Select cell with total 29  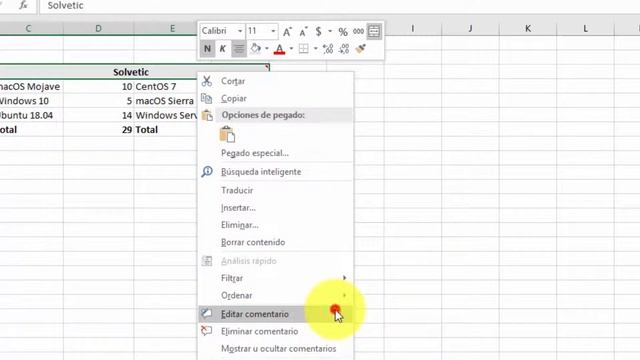point(98,129)
